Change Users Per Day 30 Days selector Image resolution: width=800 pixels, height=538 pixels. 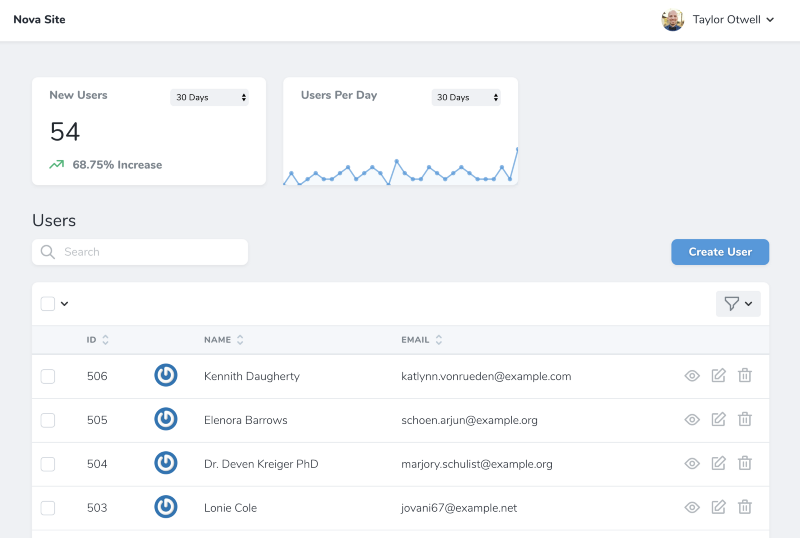(466, 97)
